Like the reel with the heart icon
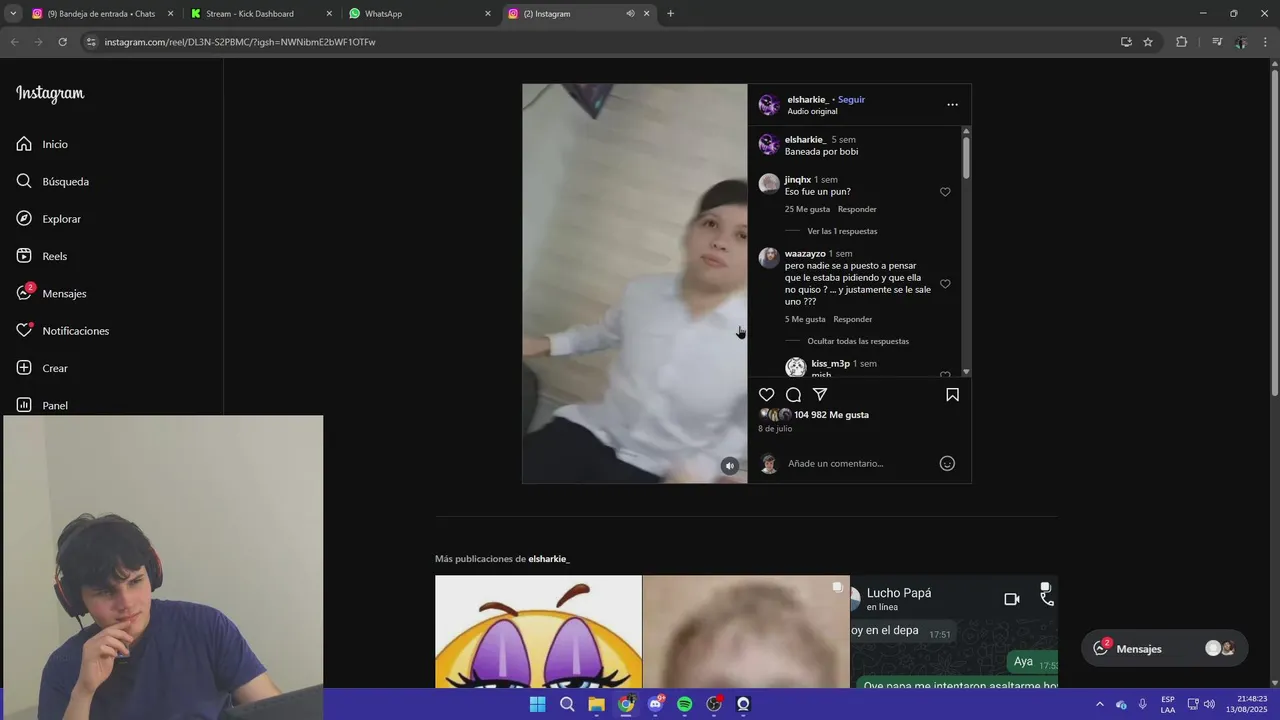 click(767, 395)
